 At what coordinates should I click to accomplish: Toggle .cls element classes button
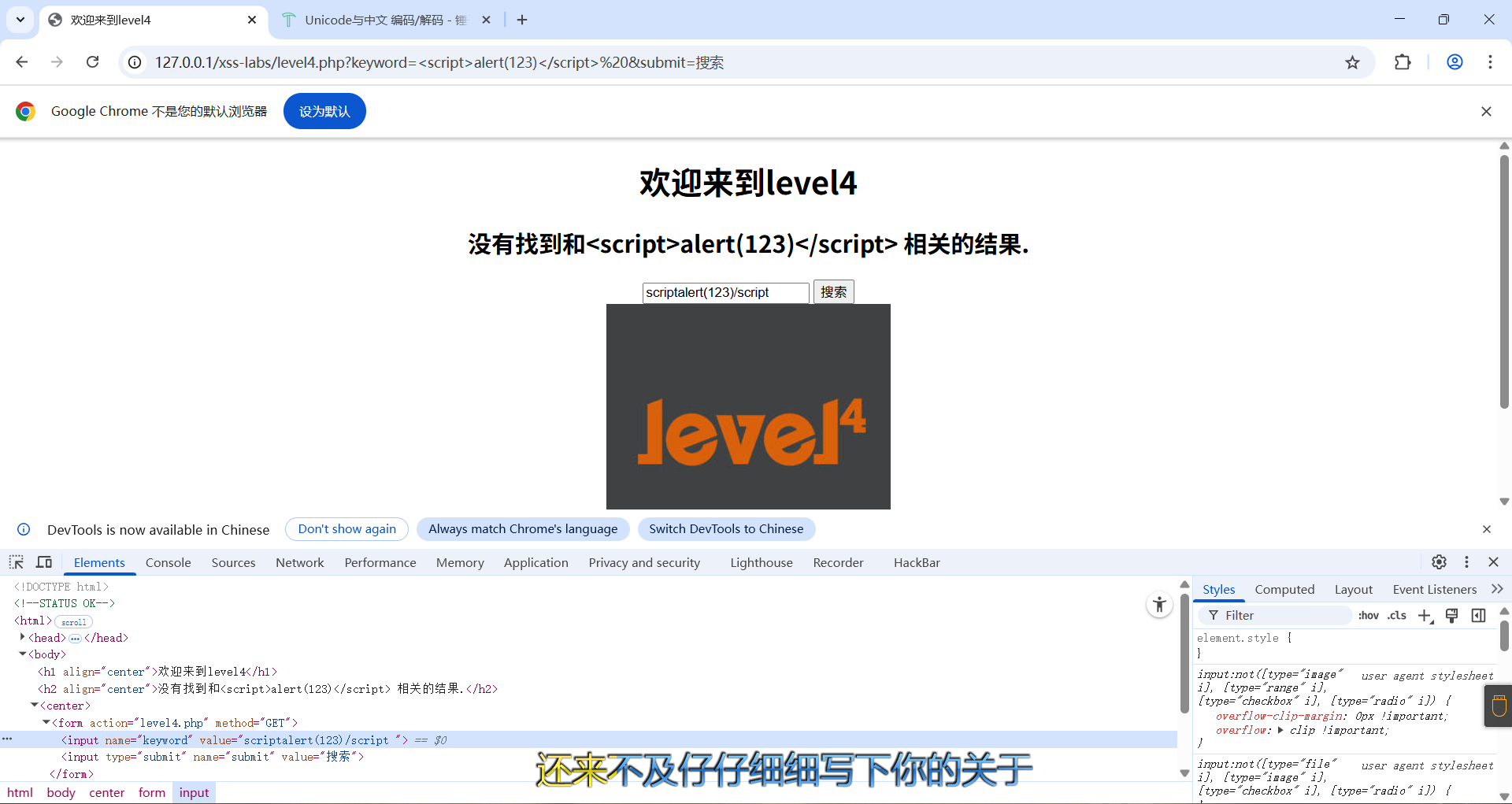pos(1397,615)
